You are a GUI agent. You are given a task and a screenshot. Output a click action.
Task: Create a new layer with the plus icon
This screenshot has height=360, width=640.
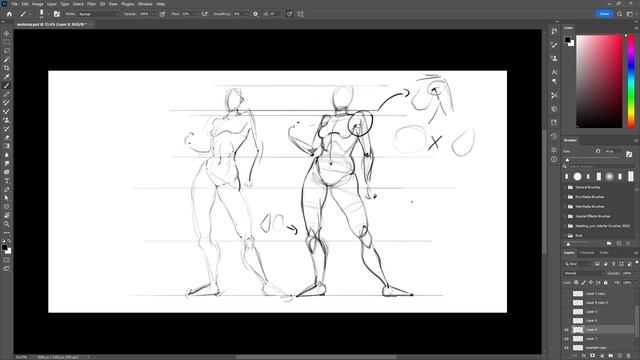coord(619,356)
